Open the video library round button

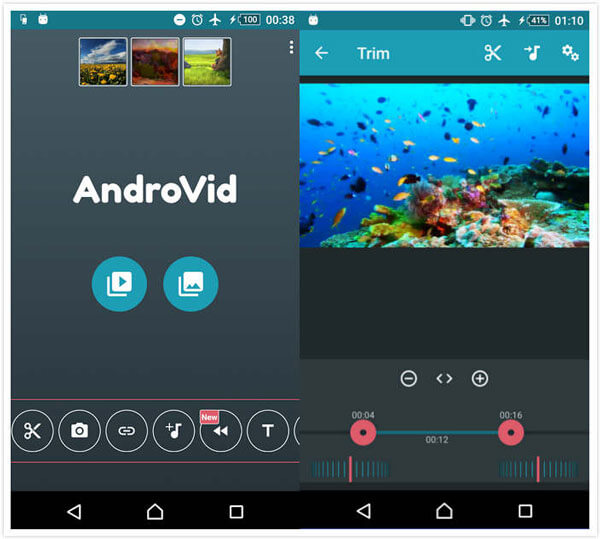[x=119, y=284]
